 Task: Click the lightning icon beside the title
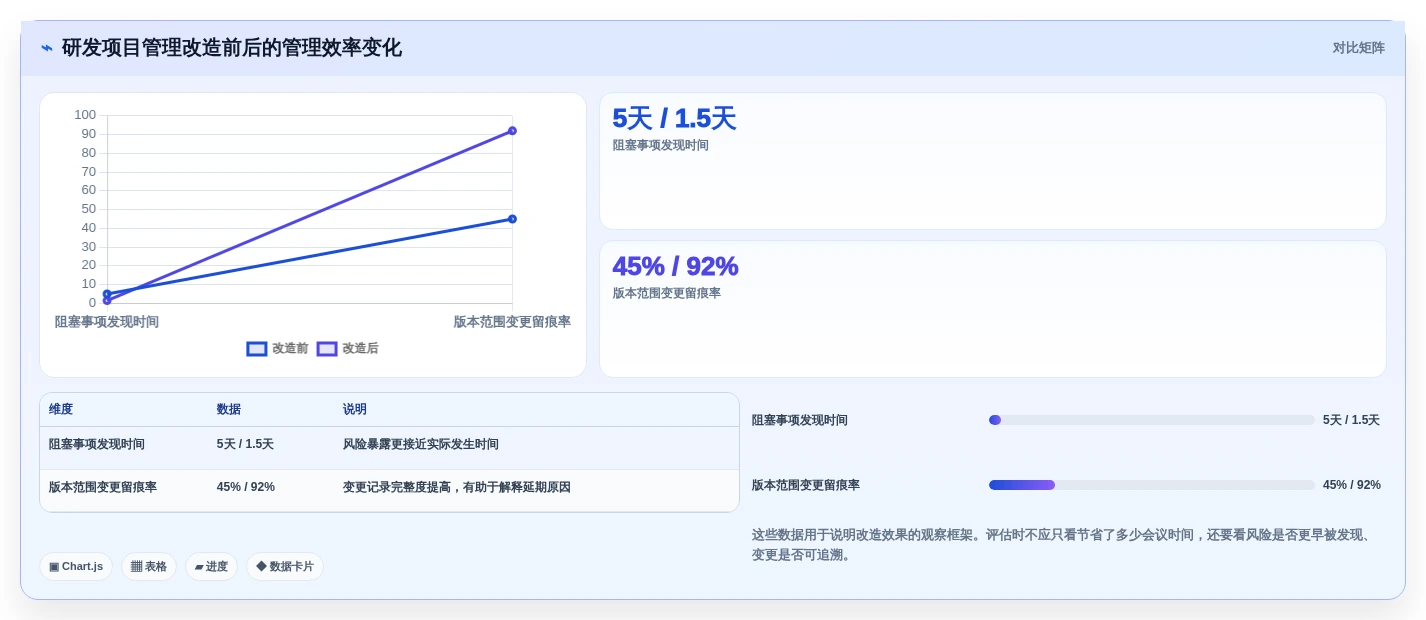[x=47, y=48]
